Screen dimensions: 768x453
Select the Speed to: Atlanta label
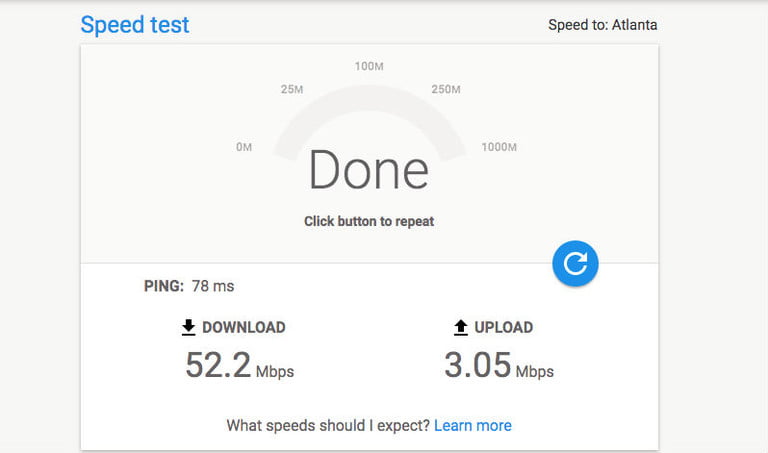[x=602, y=24]
